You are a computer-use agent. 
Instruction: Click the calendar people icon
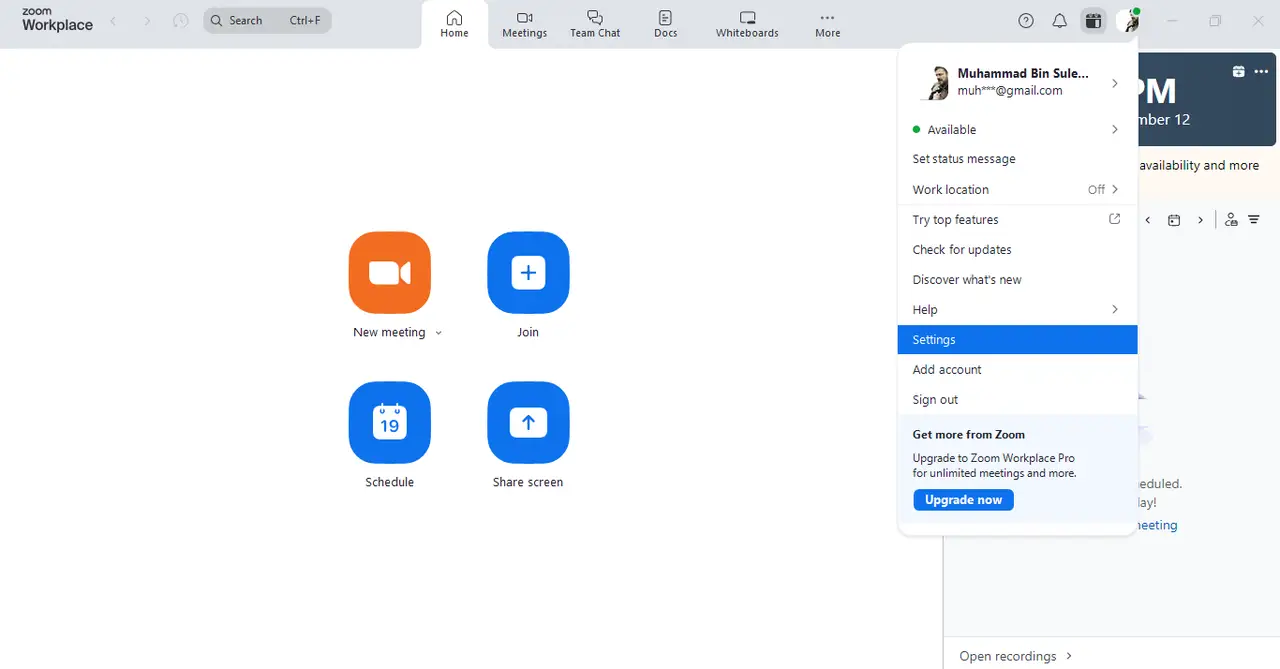[x=1231, y=220]
